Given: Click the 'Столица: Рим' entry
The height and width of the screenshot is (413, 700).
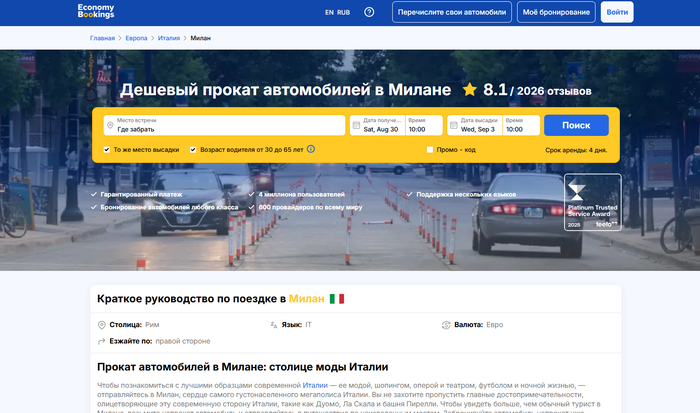Looking at the screenshot, I should click(129, 325).
